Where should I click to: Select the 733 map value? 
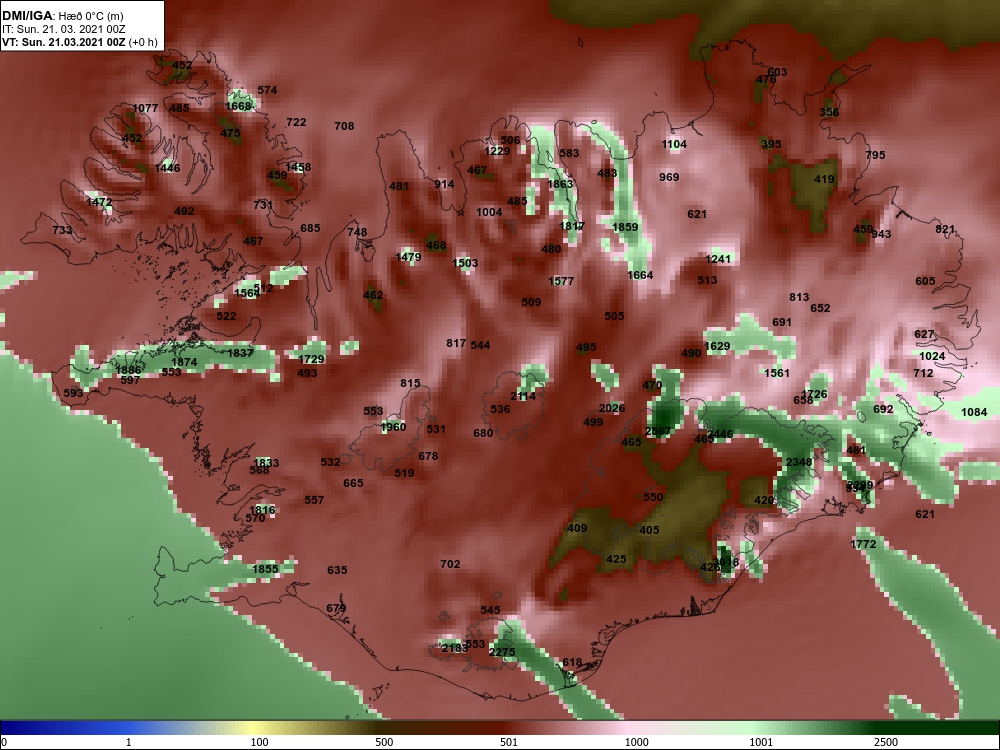[x=62, y=230]
